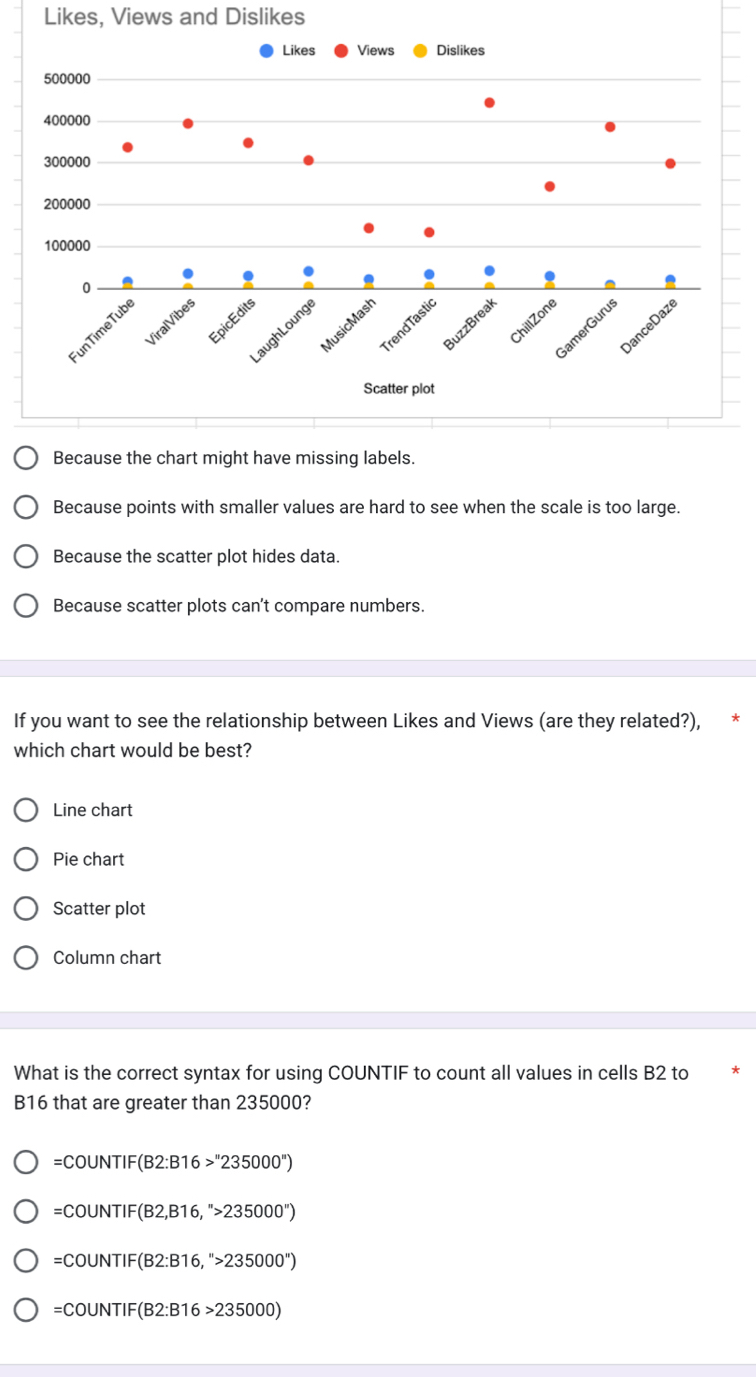Choose the "points with smaller values are hard to see" answer
The height and width of the screenshot is (1377, 756).
click(29, 507)
